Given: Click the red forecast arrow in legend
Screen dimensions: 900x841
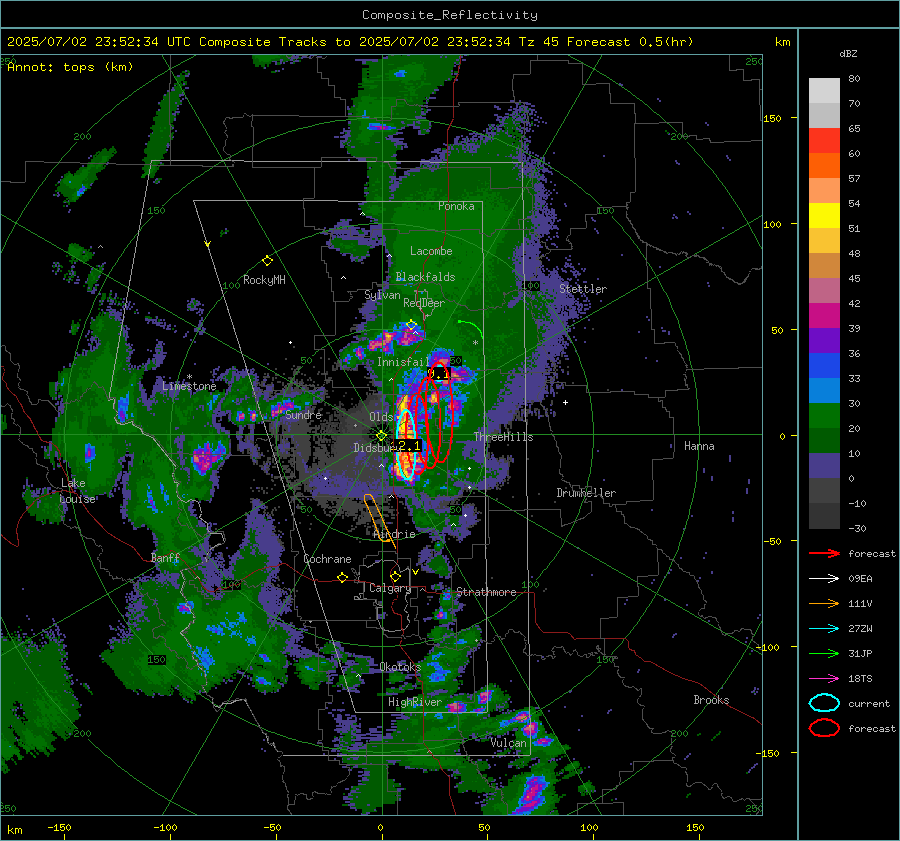Looking at the screenshot, I should click(824, 553).
